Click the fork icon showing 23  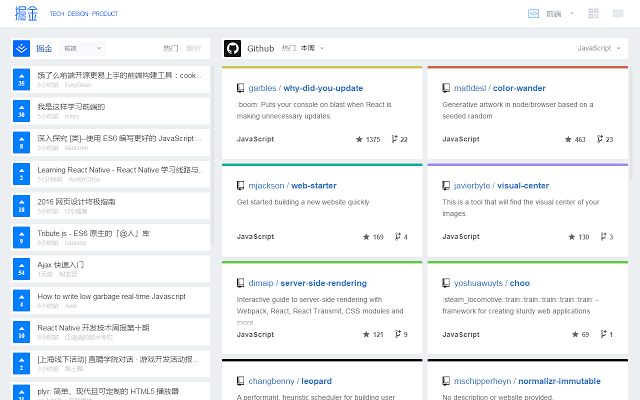pos(600,139)
